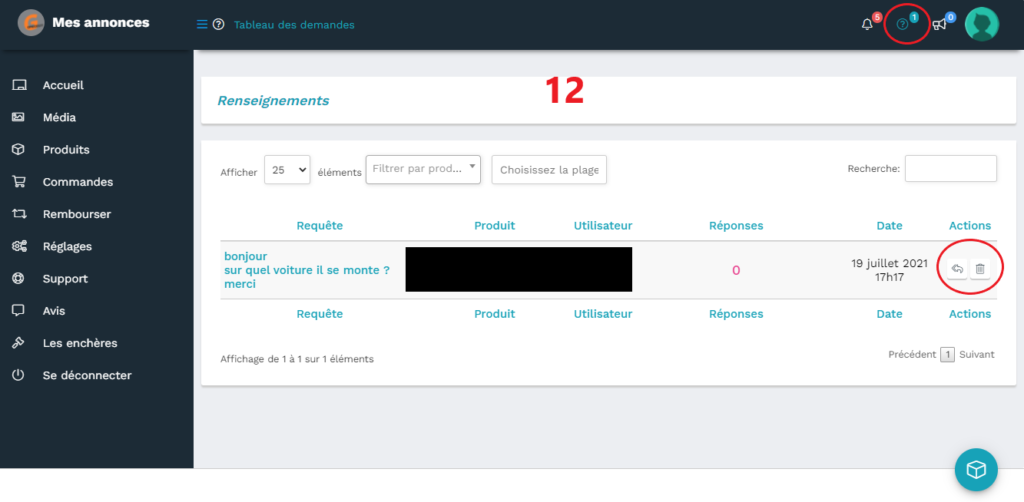Click the Réglages gears icon
This screenshot has width=1024, height=502.
pos(19,246)
